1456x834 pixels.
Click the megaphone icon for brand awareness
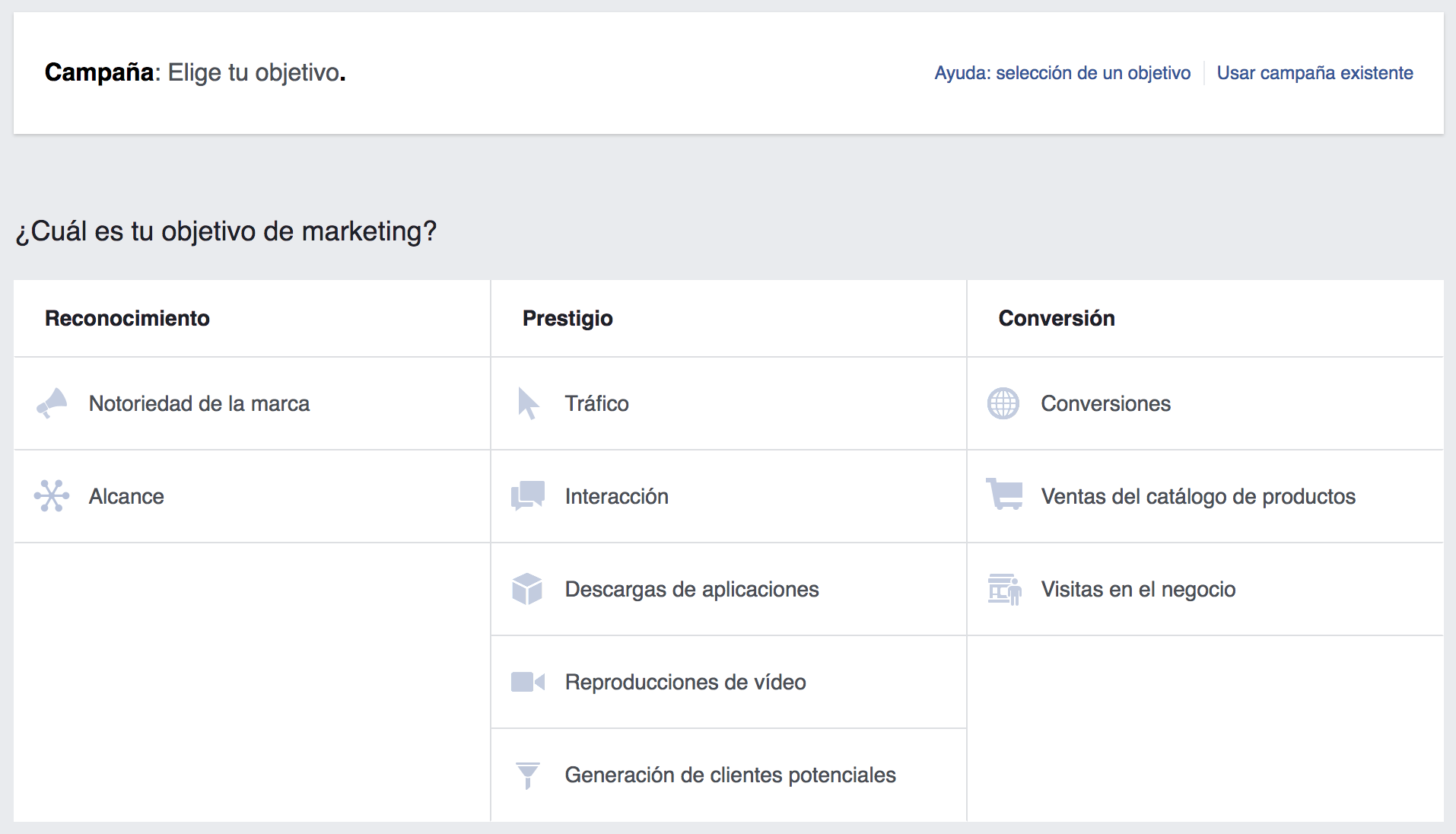tap(52, 403)
